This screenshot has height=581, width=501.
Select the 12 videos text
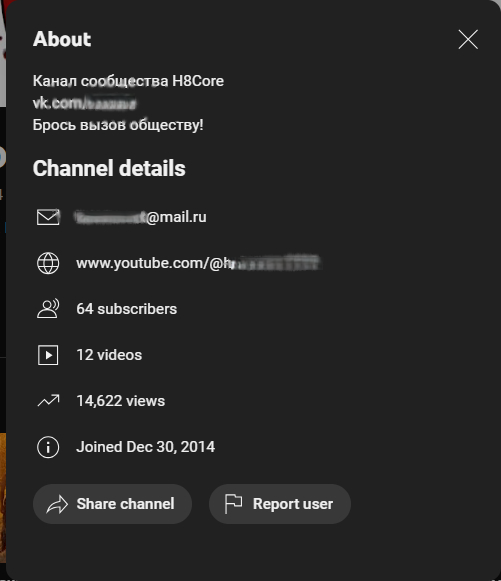point(109,355)
